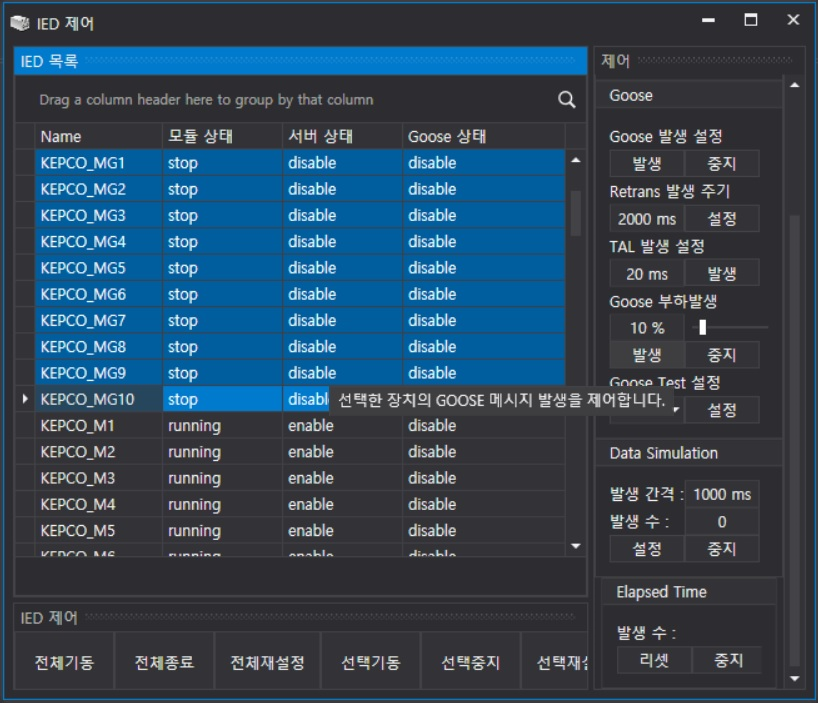This screenshot has width=818, height=703.
Task: Collapse the Elapsed Time section header
Action: click(x=689, y=592)
